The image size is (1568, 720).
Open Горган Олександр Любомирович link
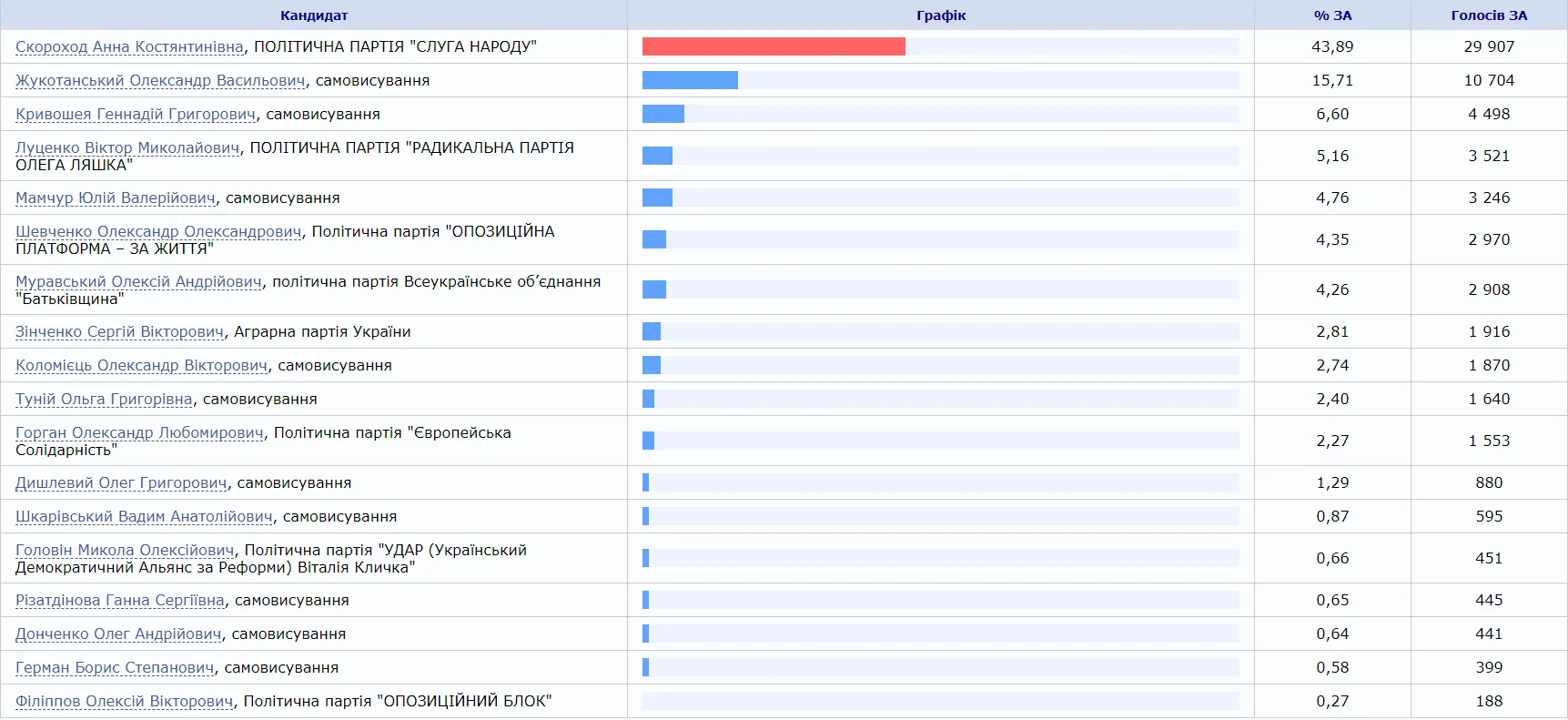pos(139,433)
